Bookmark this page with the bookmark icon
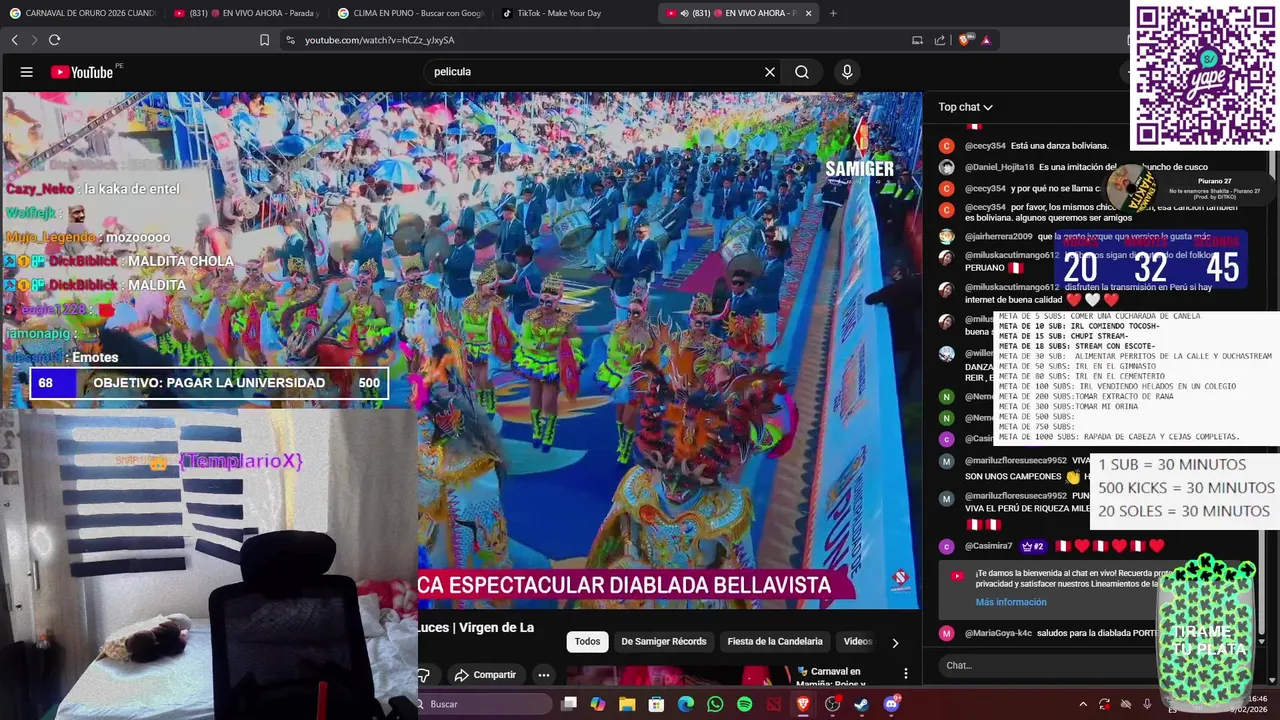Screen dimensions: 1280x720 [x=264, y=40]
